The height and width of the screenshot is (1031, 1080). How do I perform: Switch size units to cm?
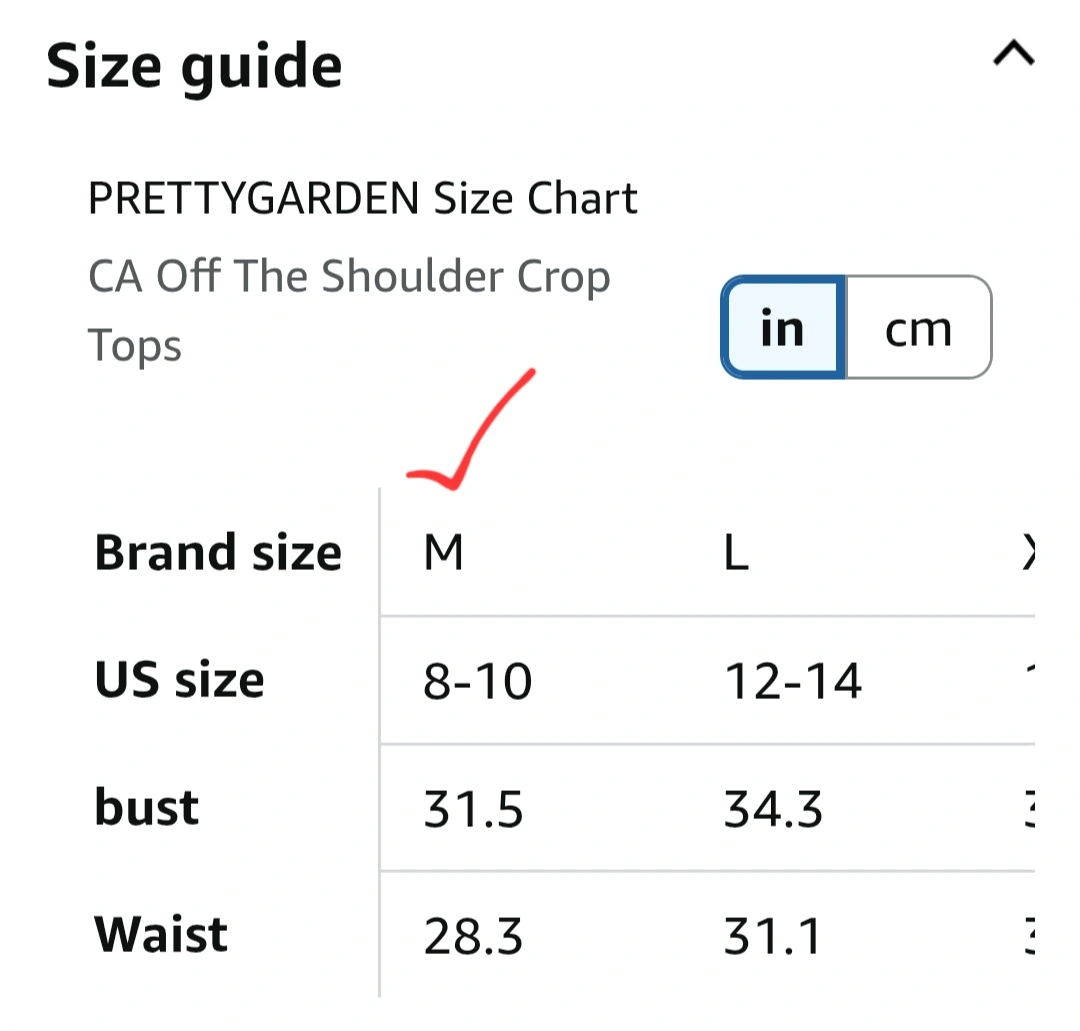click(x=918, y=328)
